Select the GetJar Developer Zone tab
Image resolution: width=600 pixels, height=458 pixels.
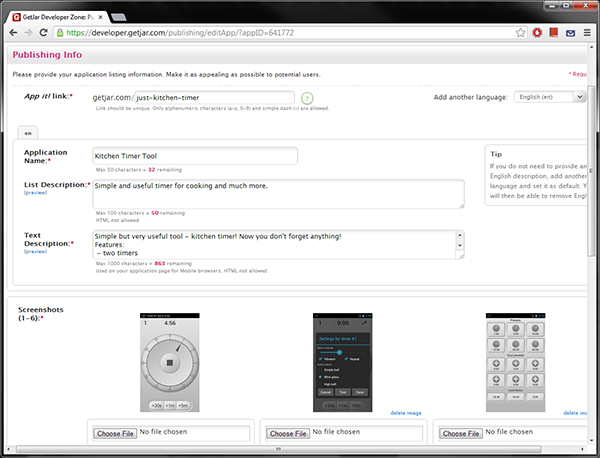57,17
